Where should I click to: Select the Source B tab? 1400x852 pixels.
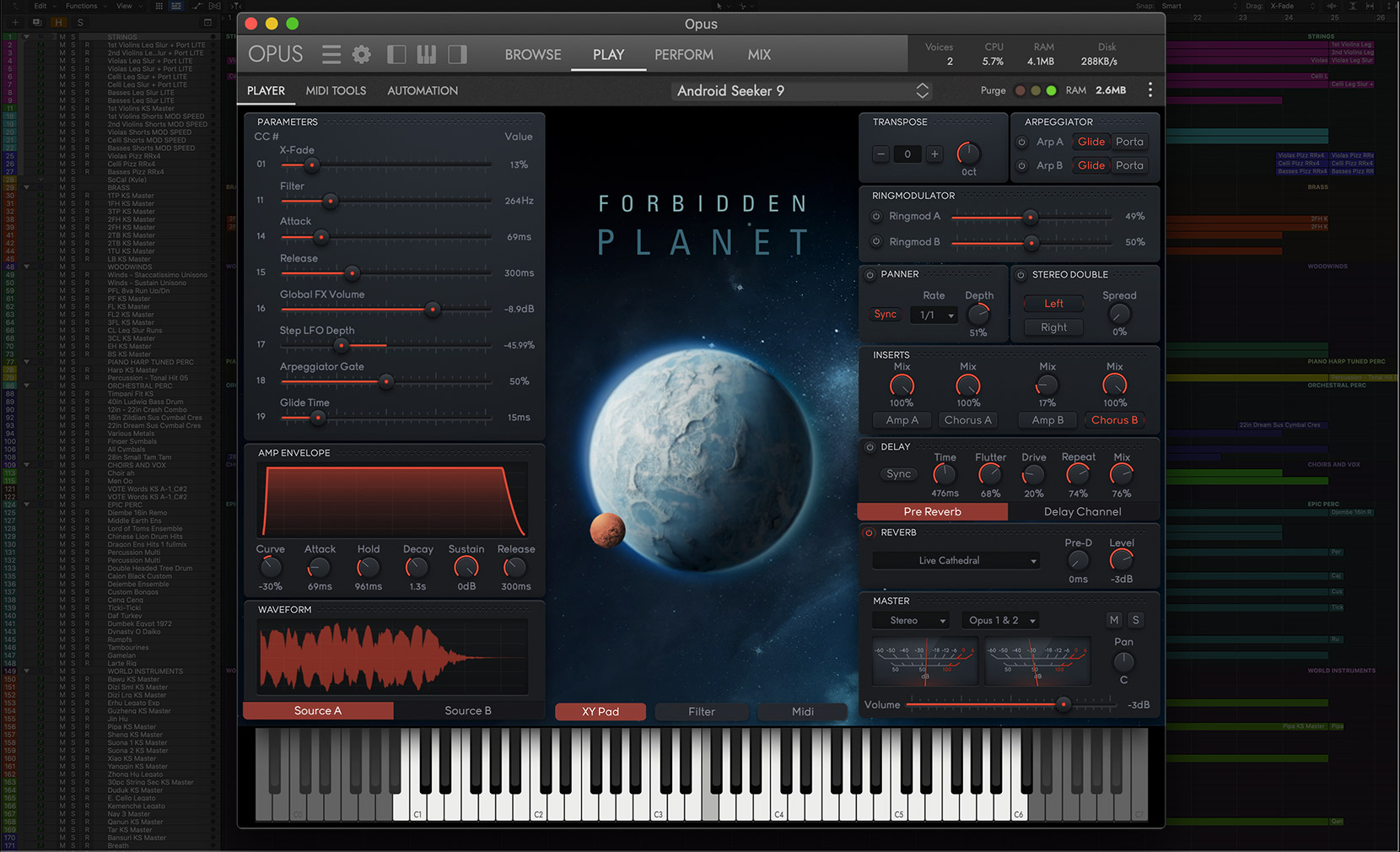pyautogui.click(x=468, y=711)
